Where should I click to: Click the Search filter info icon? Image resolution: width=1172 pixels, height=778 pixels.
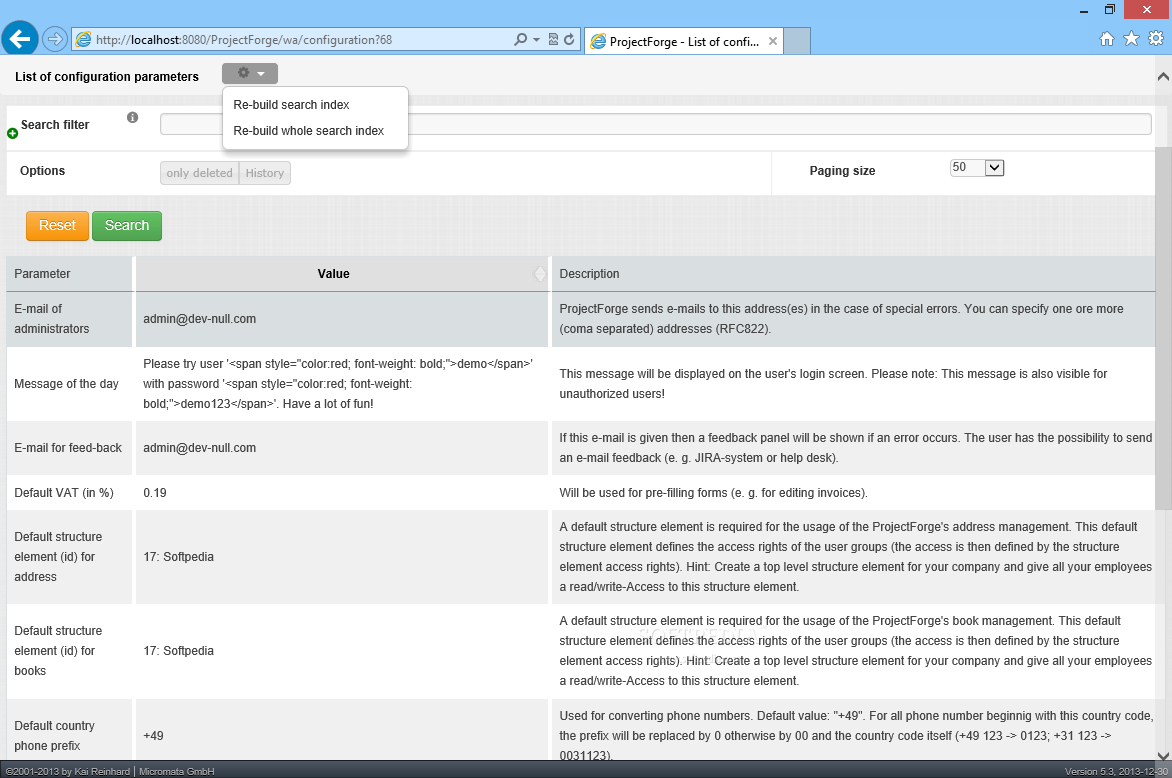[132, 117]
